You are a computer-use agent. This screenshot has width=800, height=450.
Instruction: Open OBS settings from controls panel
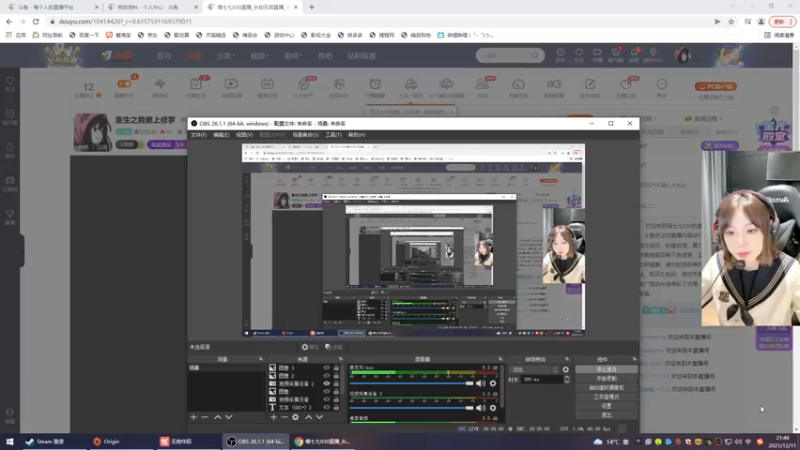606,406
